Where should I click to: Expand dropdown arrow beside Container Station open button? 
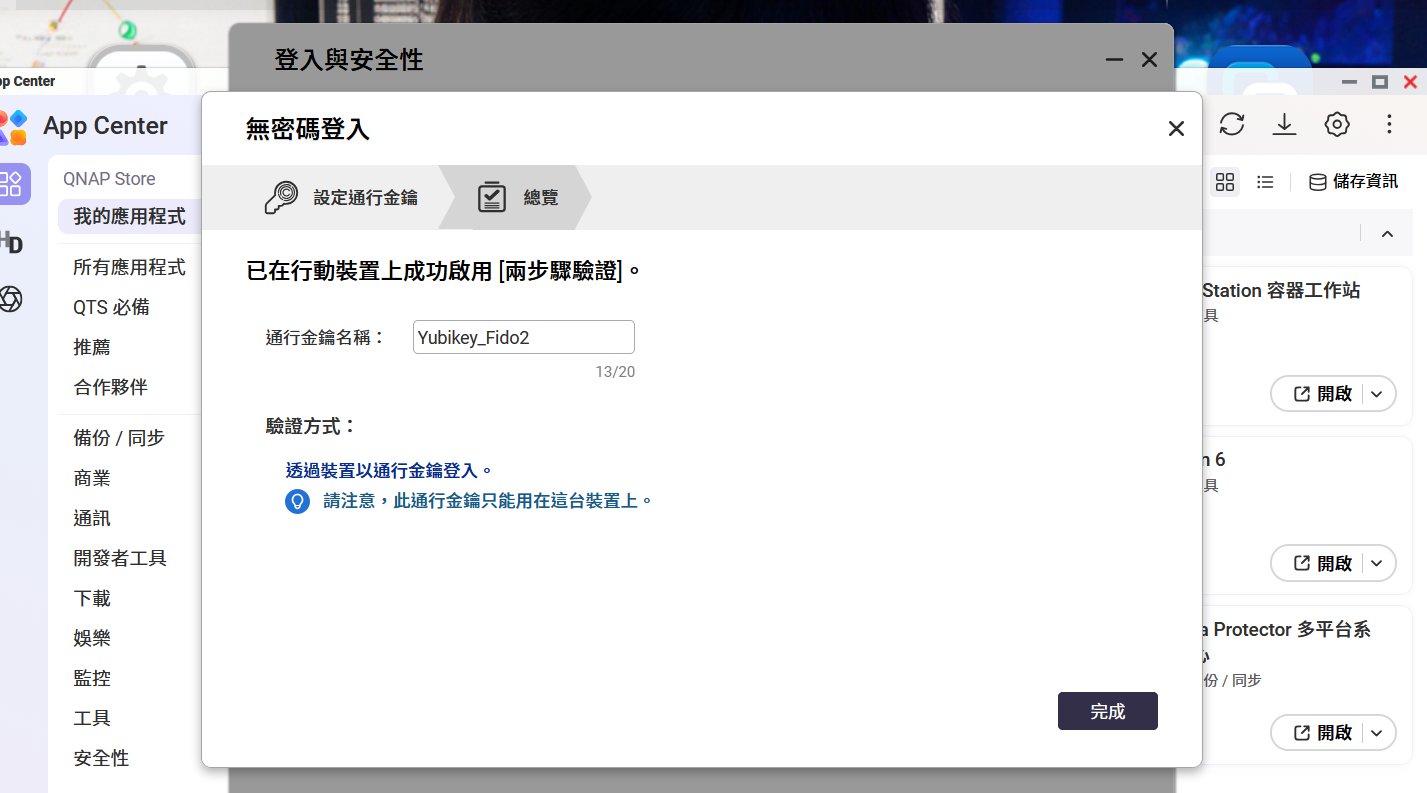[1377, 394]
